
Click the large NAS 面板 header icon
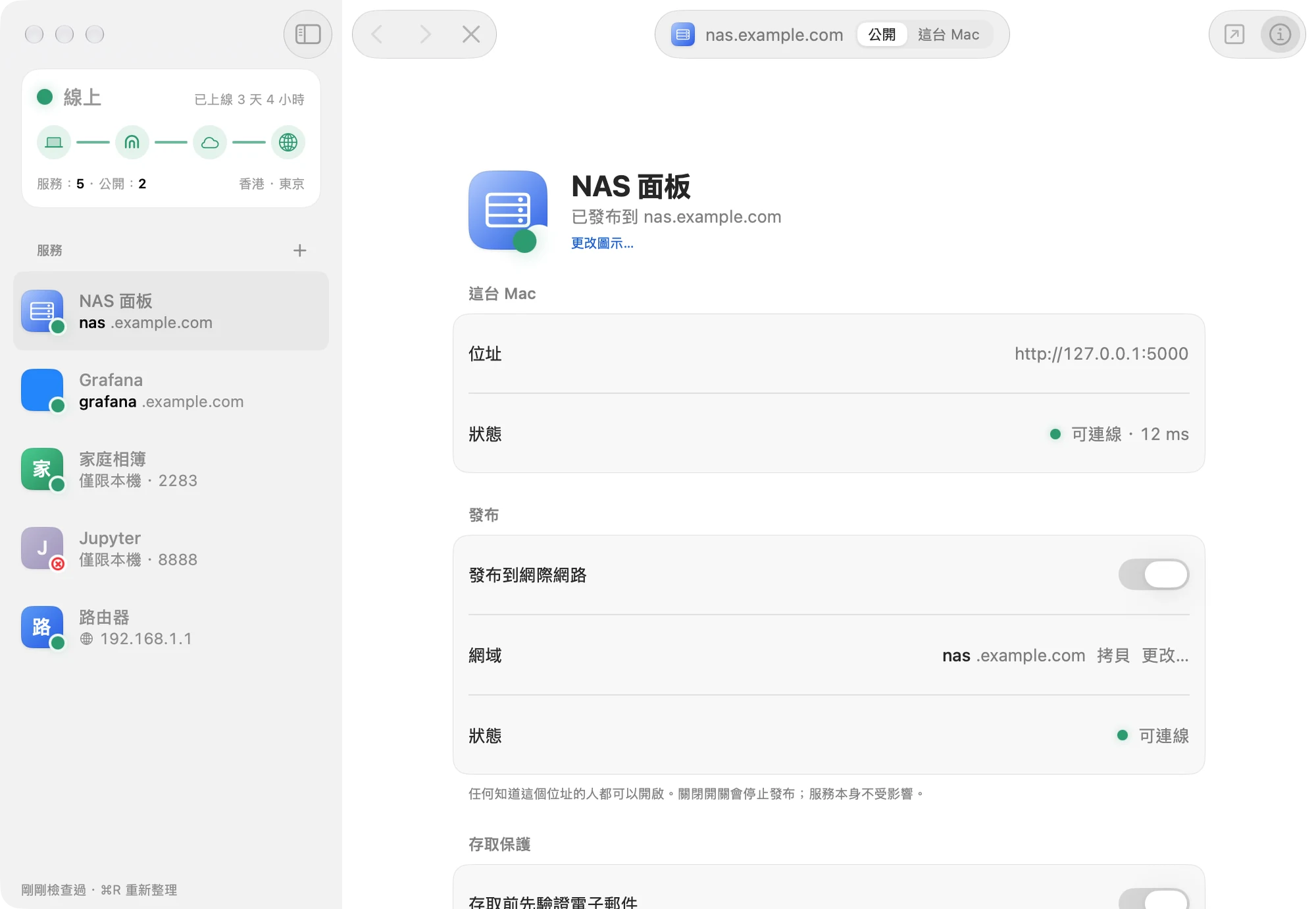508,211
